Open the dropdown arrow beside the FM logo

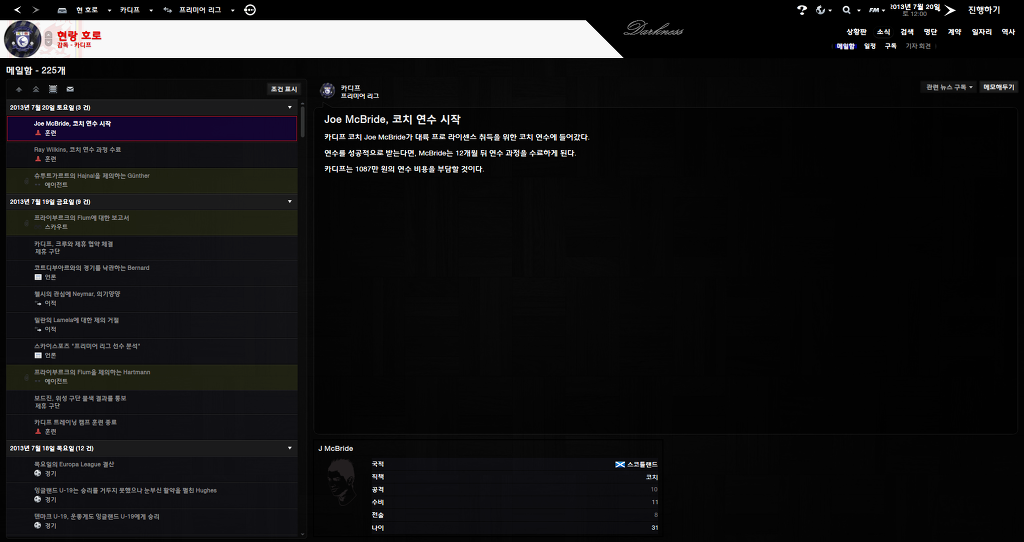883,10
